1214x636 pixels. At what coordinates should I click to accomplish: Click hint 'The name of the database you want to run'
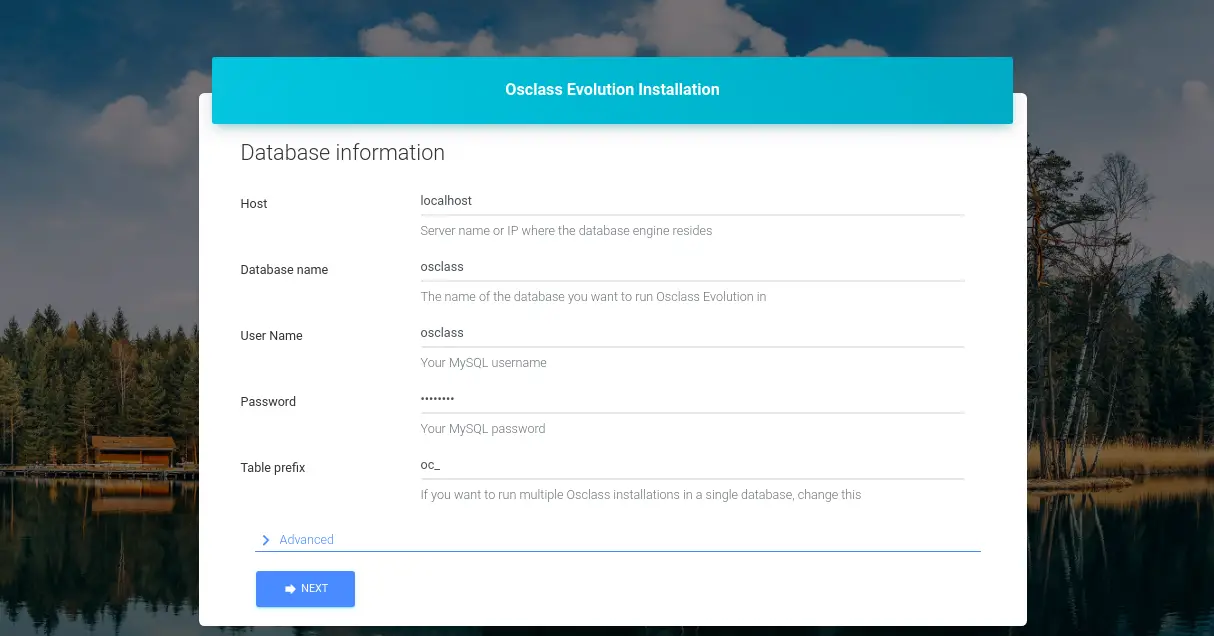593,297
